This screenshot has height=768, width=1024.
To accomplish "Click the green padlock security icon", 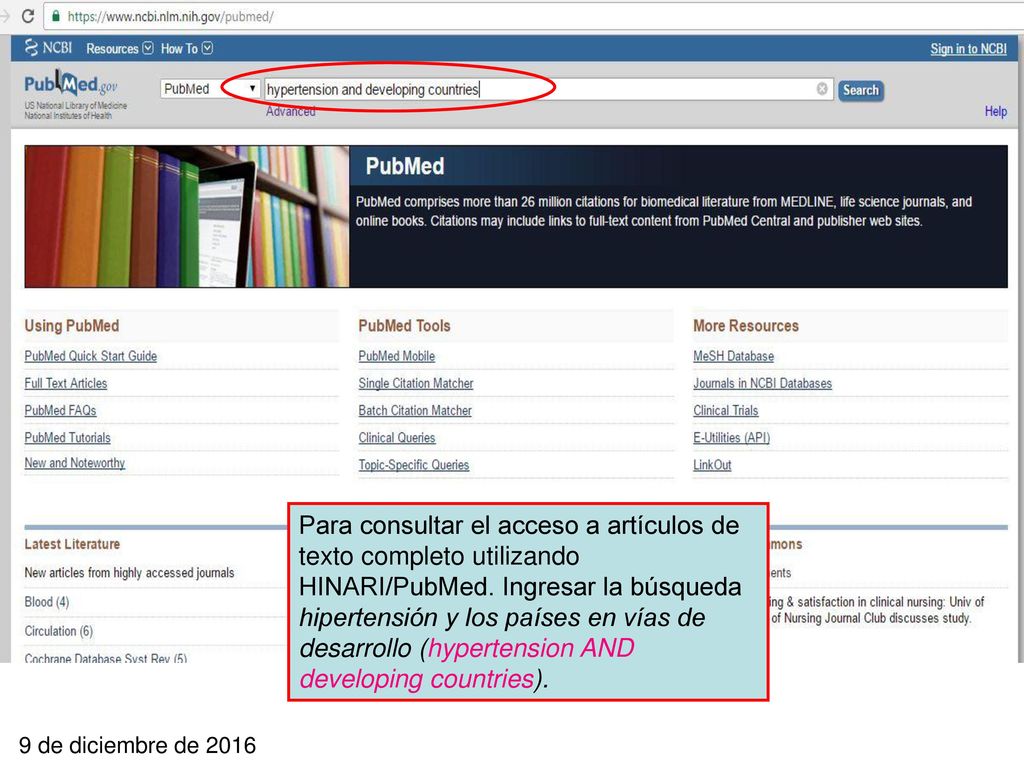I will tap(56, 16).
